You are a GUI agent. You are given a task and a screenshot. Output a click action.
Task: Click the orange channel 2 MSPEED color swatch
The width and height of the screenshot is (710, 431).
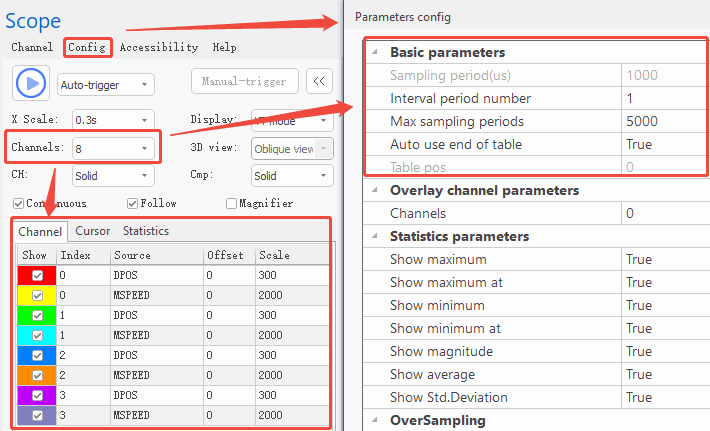tap(37, 375)
